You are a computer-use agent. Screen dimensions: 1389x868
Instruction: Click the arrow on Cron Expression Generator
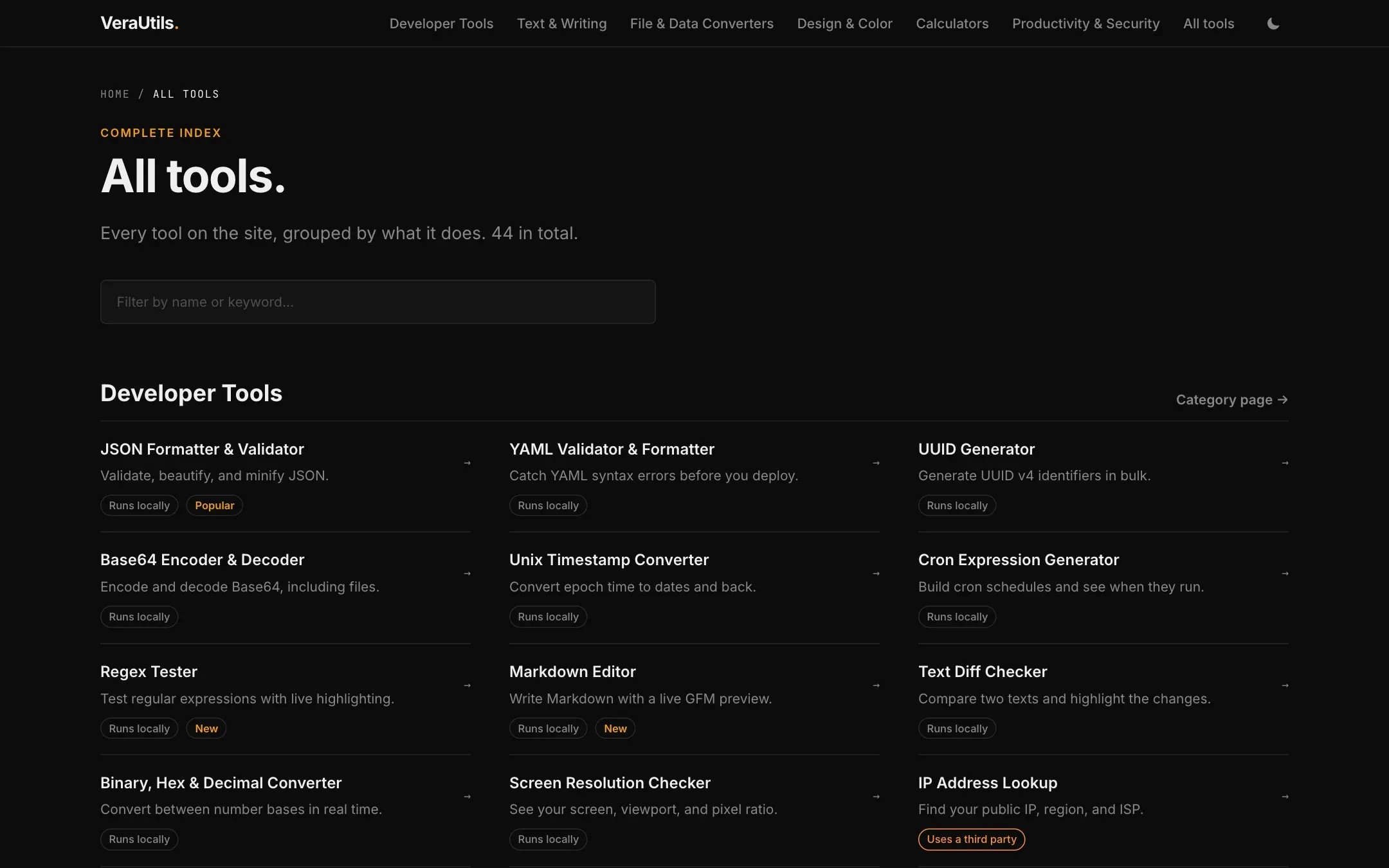[1285, 574]
